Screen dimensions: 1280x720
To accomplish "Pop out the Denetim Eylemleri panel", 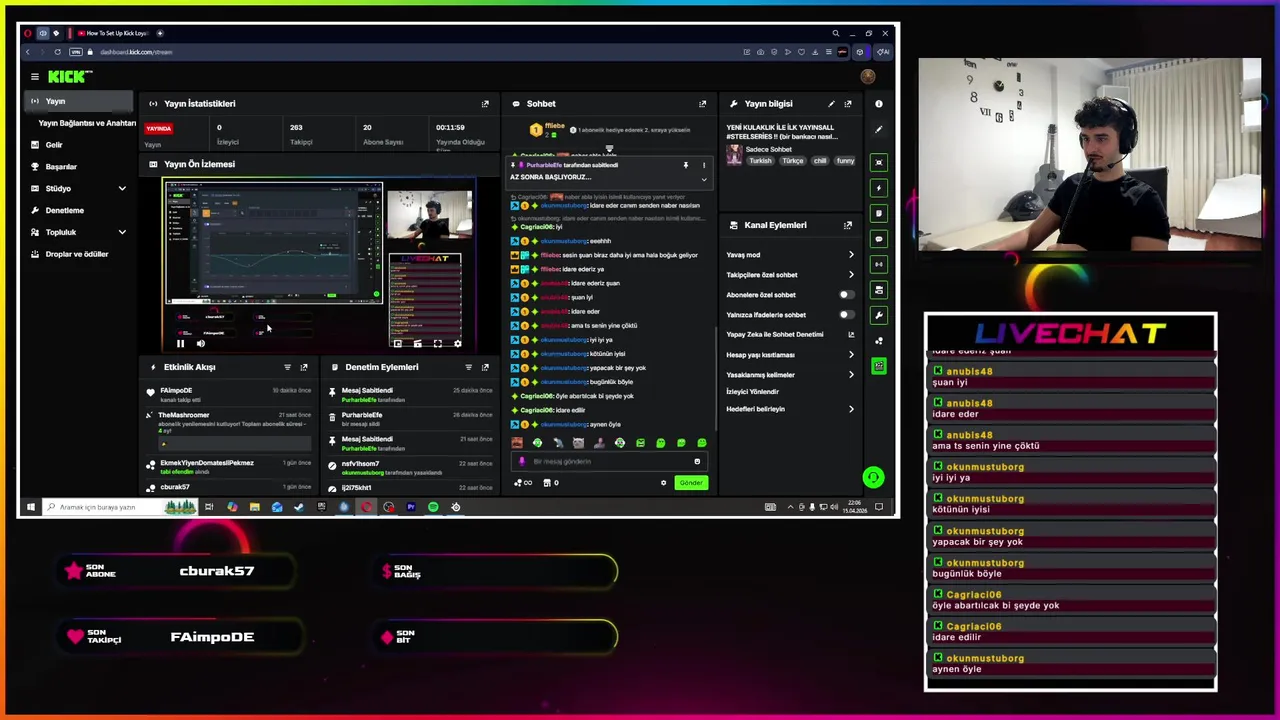I will click(x=485, y=367).
